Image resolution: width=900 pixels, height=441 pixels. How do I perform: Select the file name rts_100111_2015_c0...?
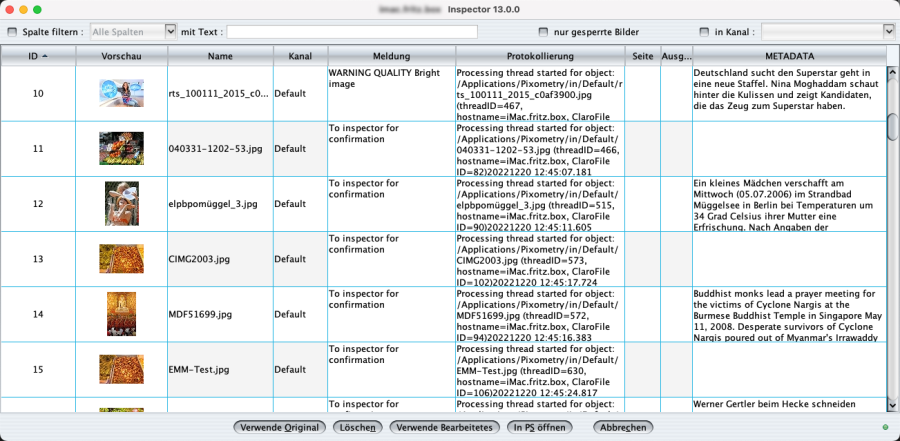[x=218, y=94]
